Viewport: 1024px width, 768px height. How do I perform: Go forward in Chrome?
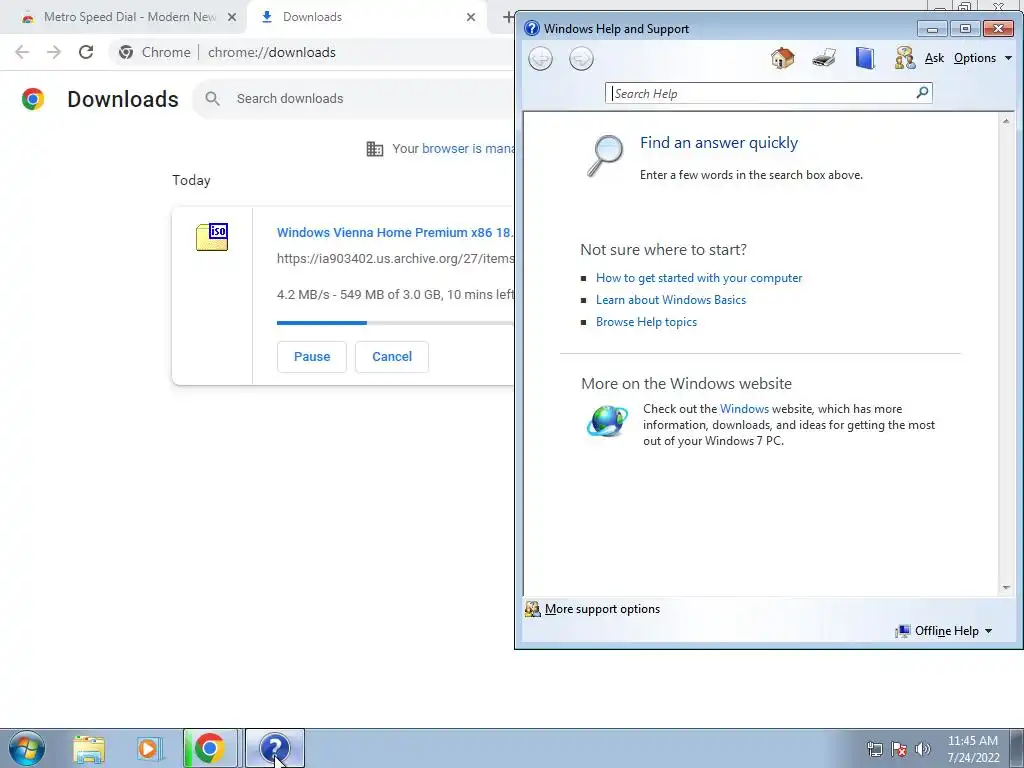[54, 52]
